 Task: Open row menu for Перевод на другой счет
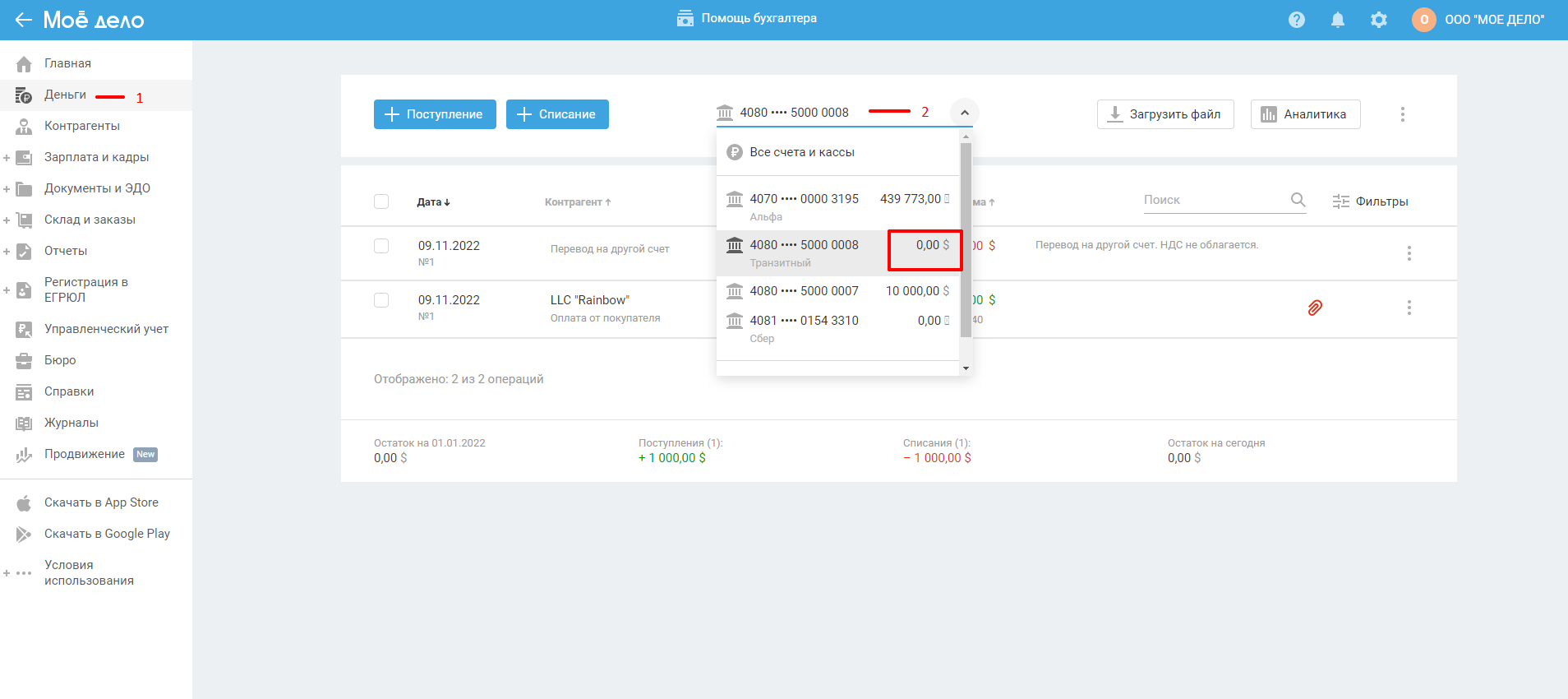(x=1409, y=253)
